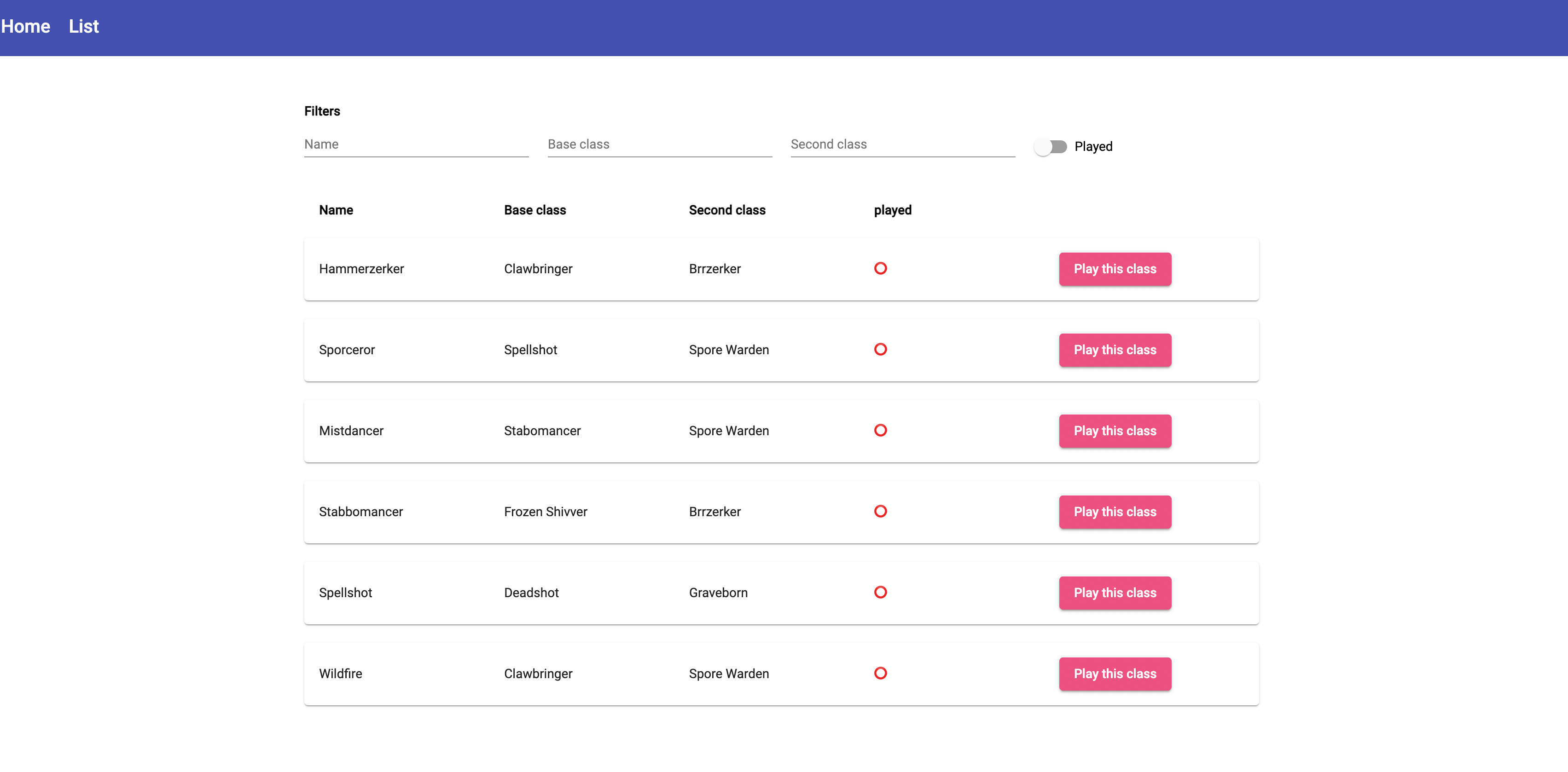Click the played column header
Screen dimensions: 1568x772
pyautogui.click(x=892, y=210)
